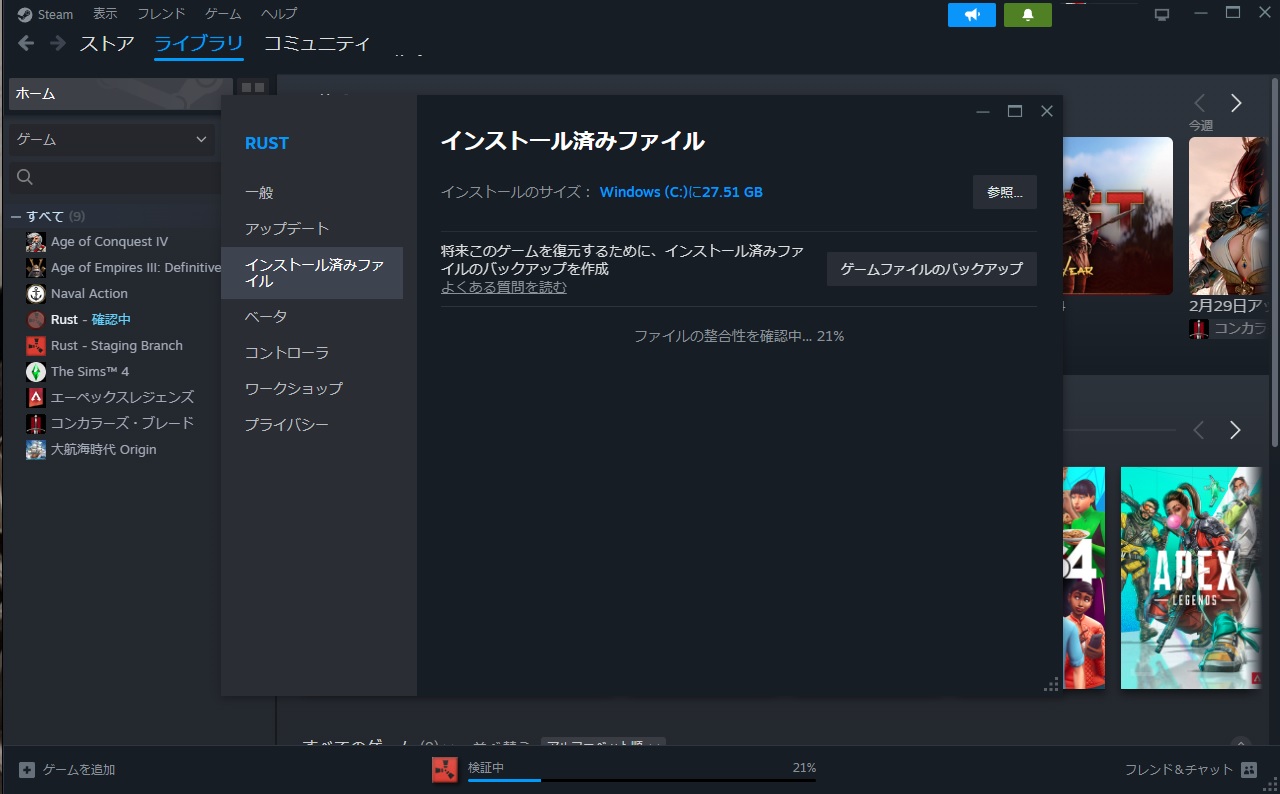Collapse the すべて games category

[x=17, y=217]
